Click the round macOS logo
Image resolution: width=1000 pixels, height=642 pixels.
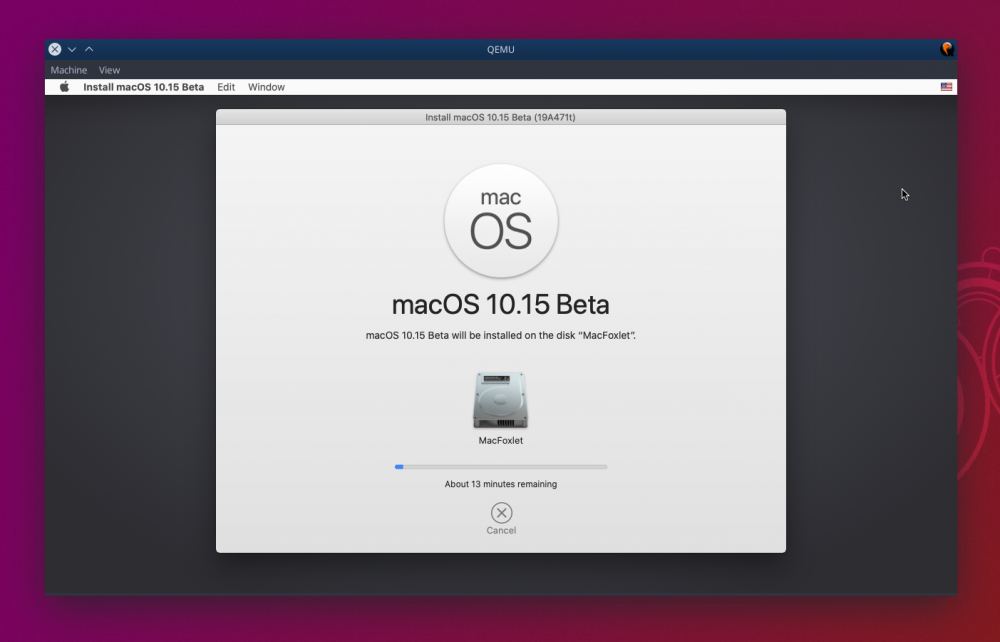(501, 221)
